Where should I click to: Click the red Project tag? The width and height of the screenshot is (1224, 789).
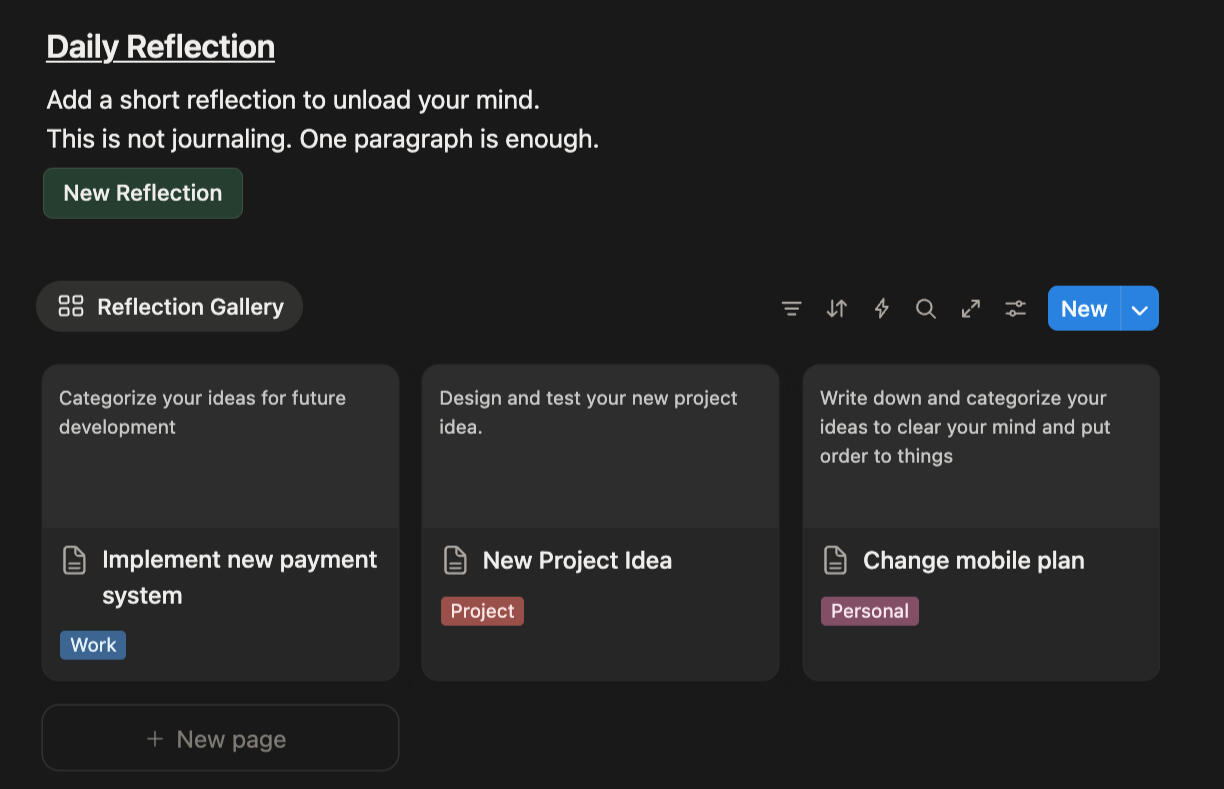(x=482, y=611)
